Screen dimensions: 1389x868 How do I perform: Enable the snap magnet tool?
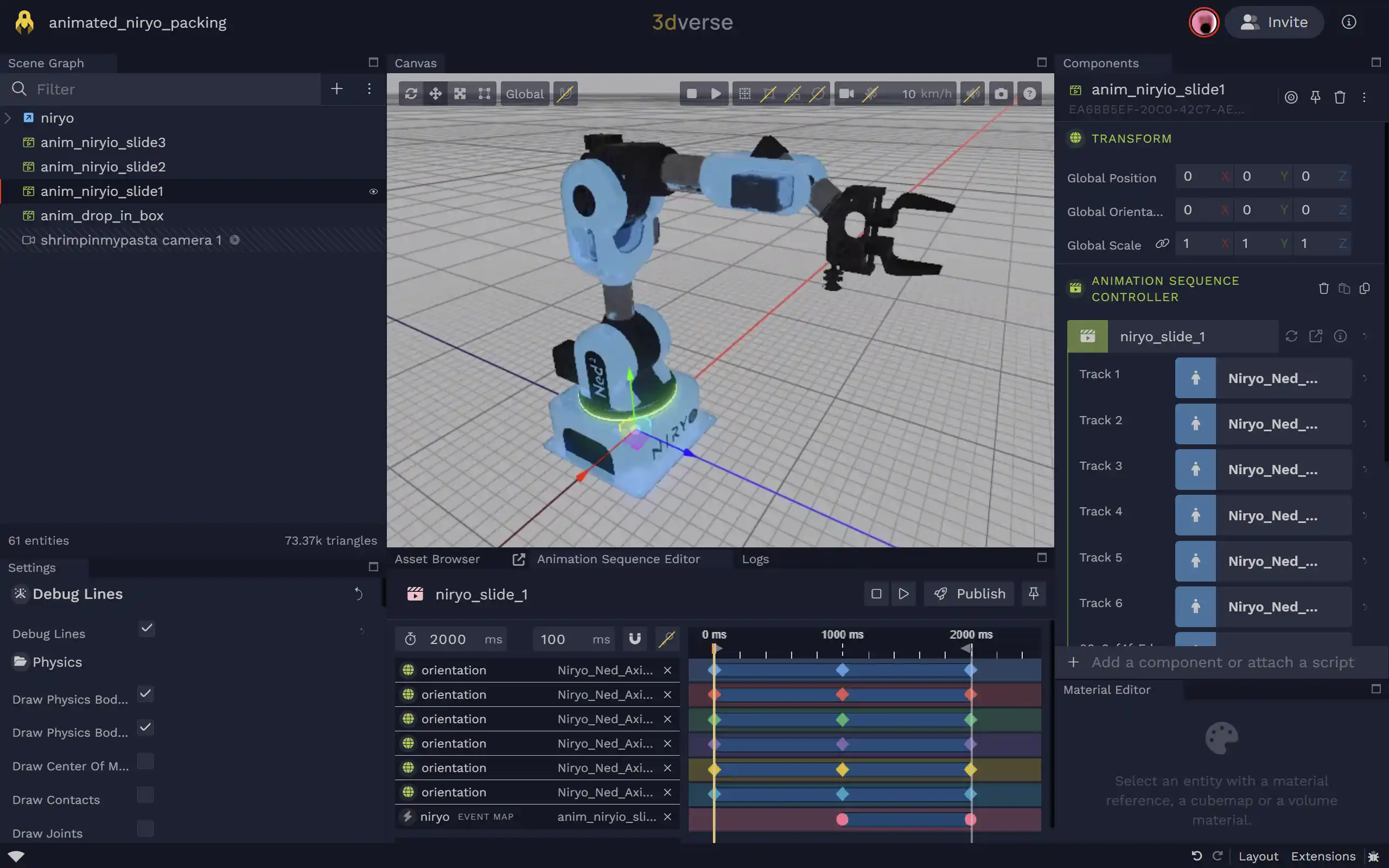(x=565, y=93)
